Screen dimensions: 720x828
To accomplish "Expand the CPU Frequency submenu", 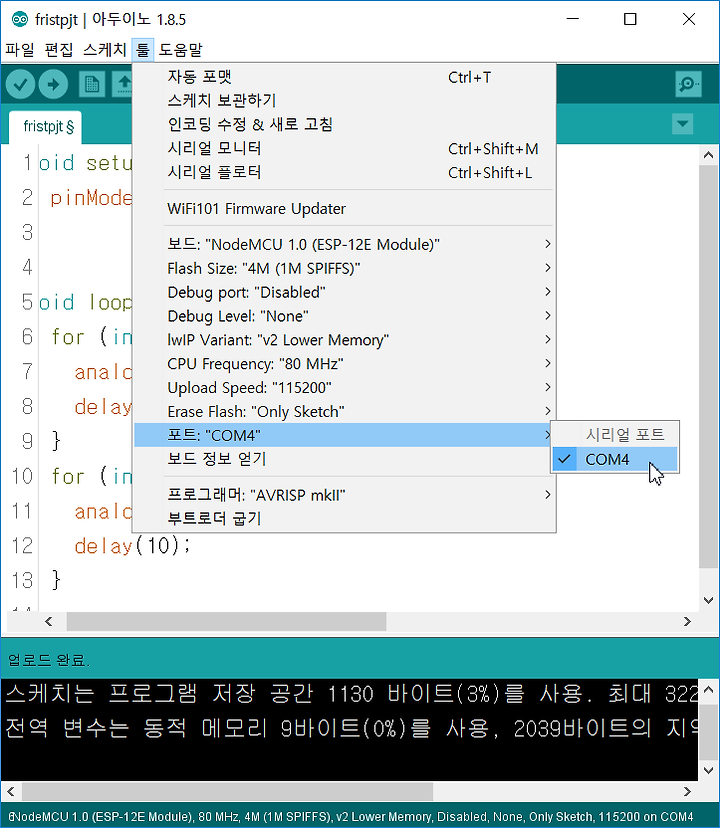I will (344, 363).
